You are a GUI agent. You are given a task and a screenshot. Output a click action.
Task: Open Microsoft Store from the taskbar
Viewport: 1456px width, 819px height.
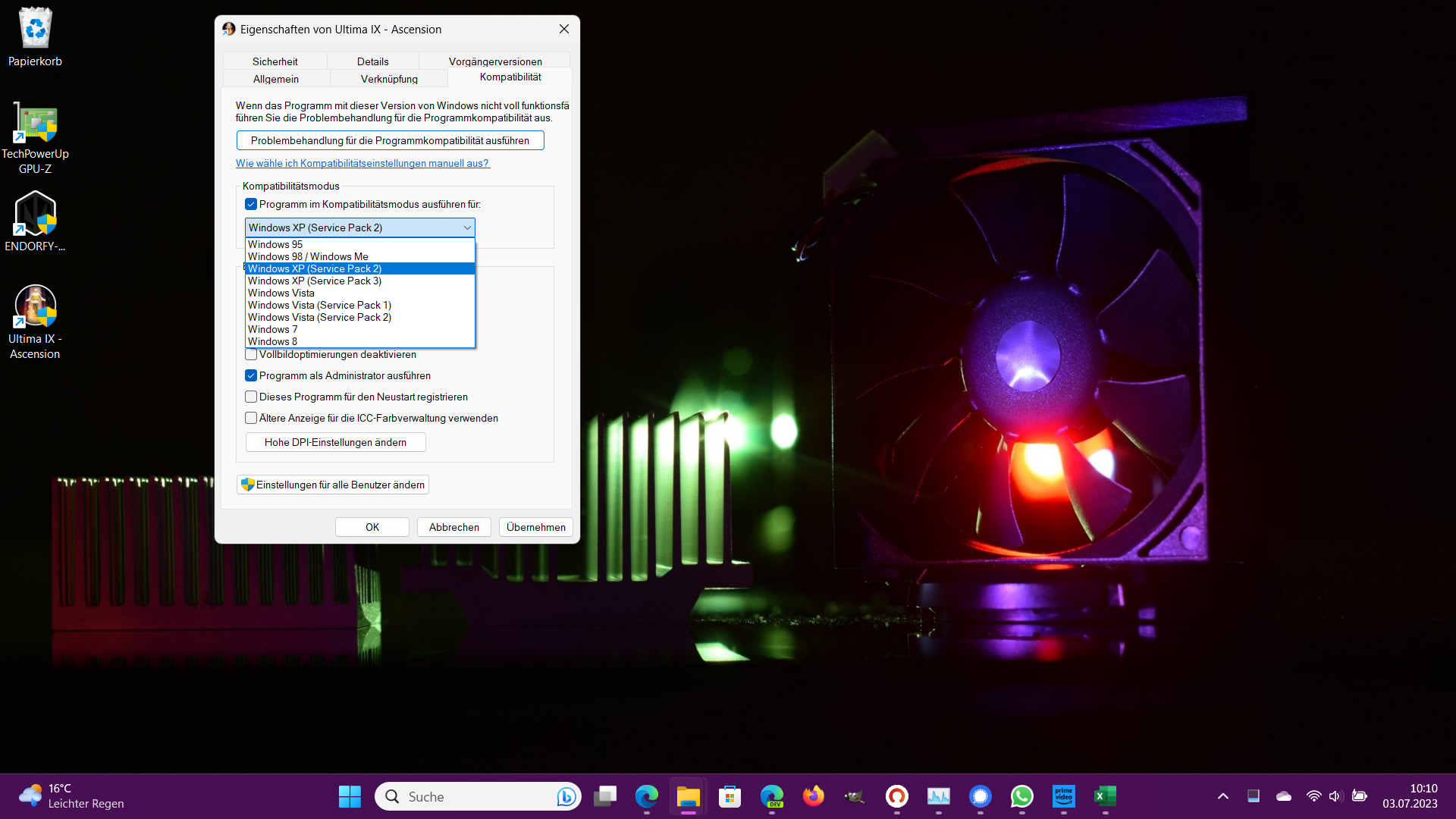click(x=730, y=796)
